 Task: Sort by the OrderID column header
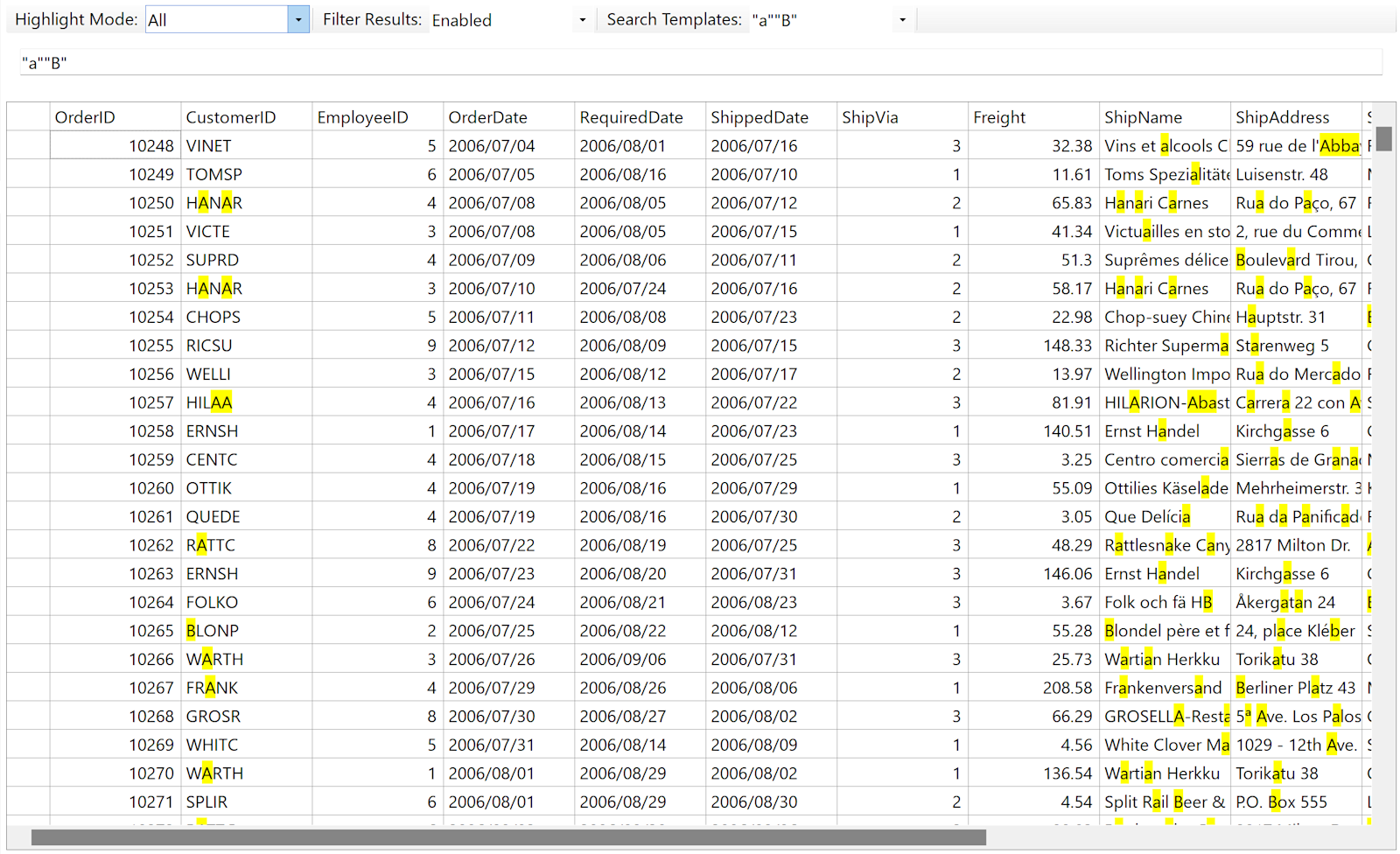coord(115,117)
